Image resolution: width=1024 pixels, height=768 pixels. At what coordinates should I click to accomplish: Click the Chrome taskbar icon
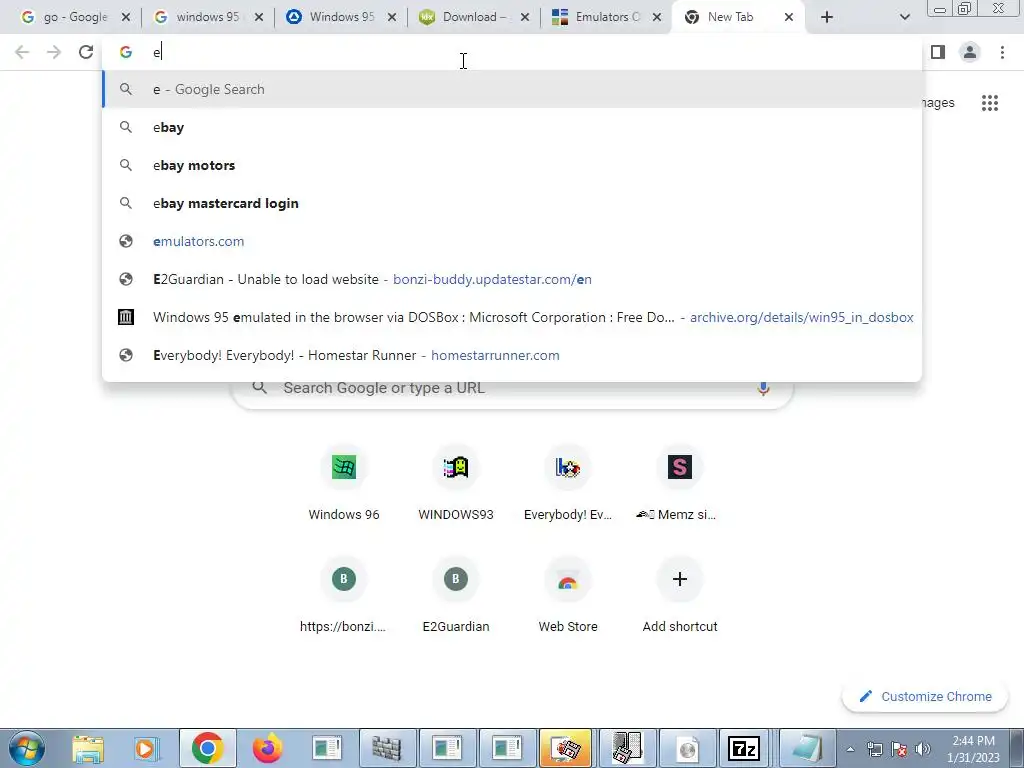tap(208, 748)
